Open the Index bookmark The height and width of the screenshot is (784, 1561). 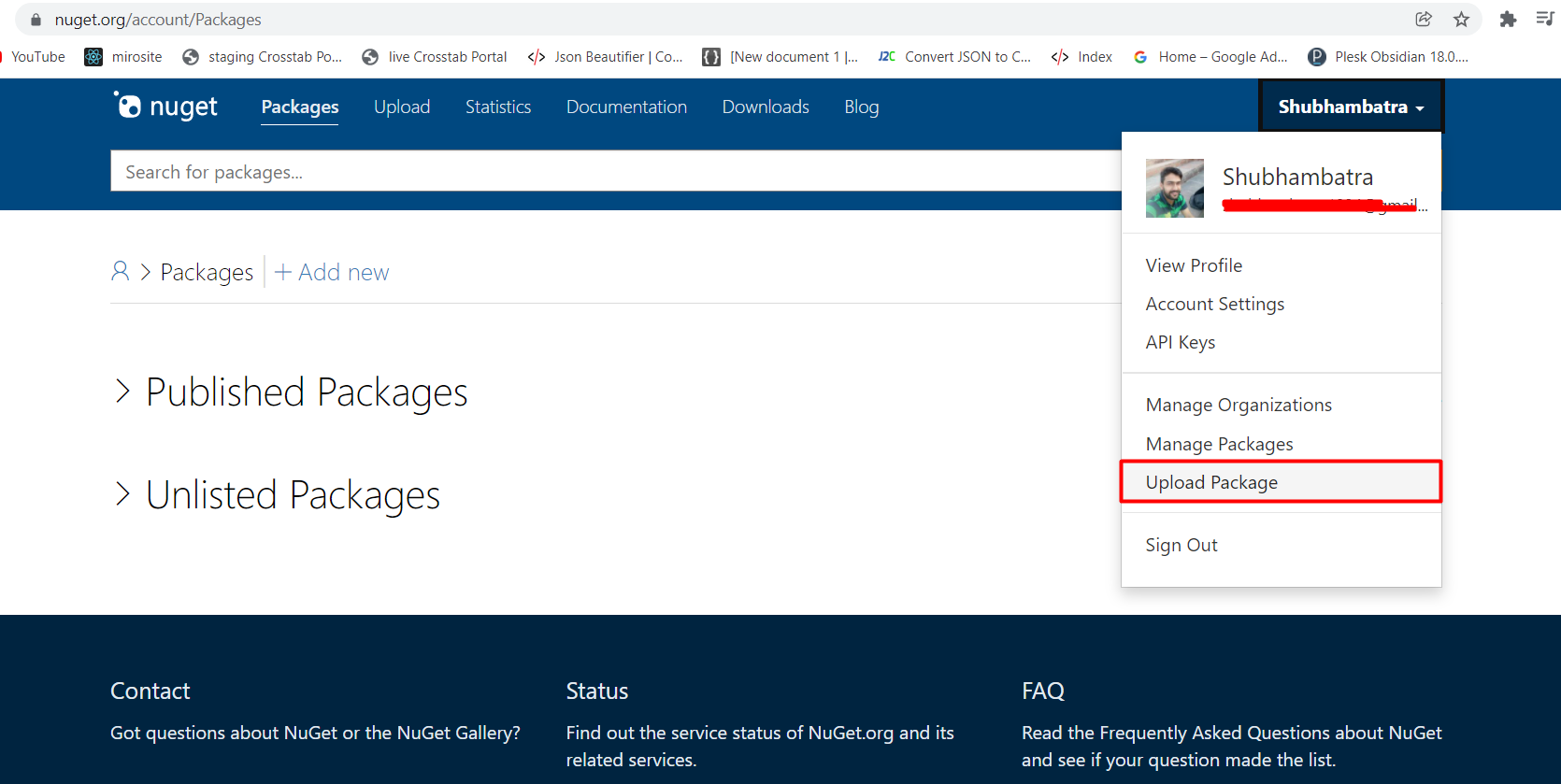[1082, 57]
